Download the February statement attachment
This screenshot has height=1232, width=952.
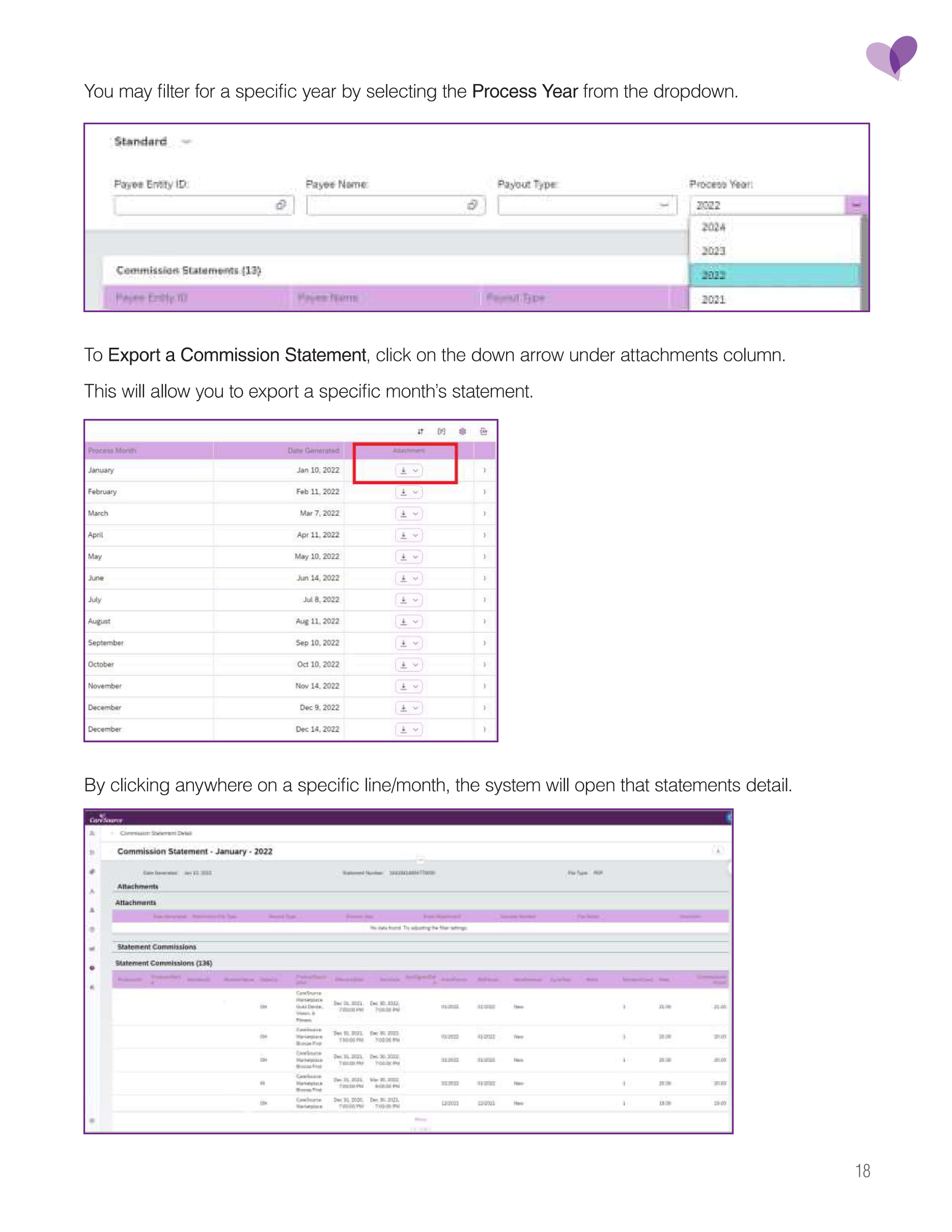click(403, 492)
